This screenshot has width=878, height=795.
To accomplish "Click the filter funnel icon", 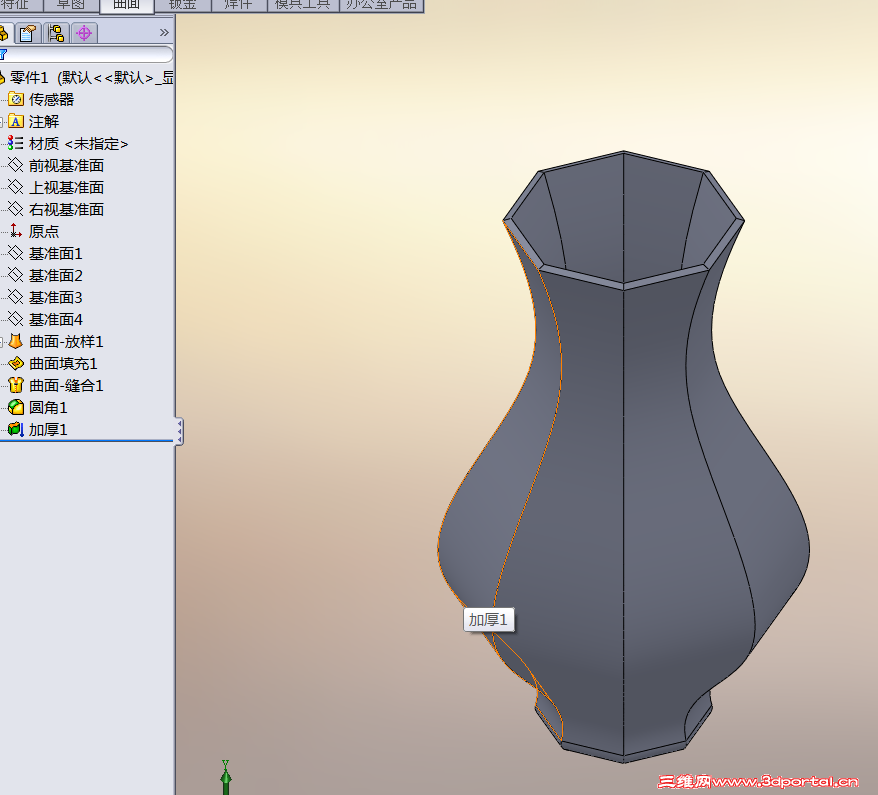I will pos(3,54).
